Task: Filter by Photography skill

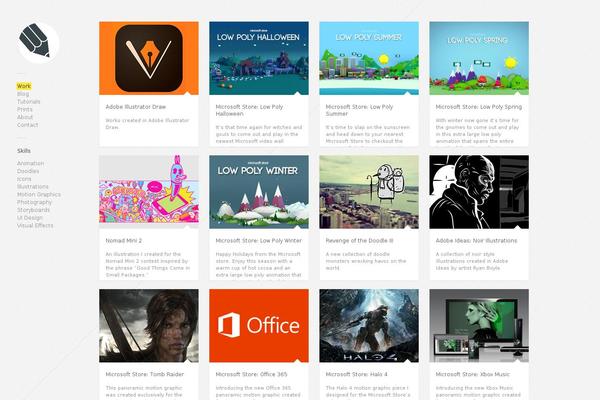Action: click(x=34, y=202)
